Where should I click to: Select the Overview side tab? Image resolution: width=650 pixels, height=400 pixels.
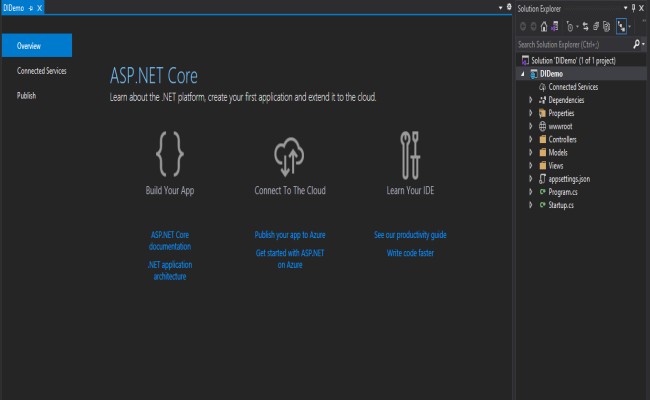(x=37, y=46)
